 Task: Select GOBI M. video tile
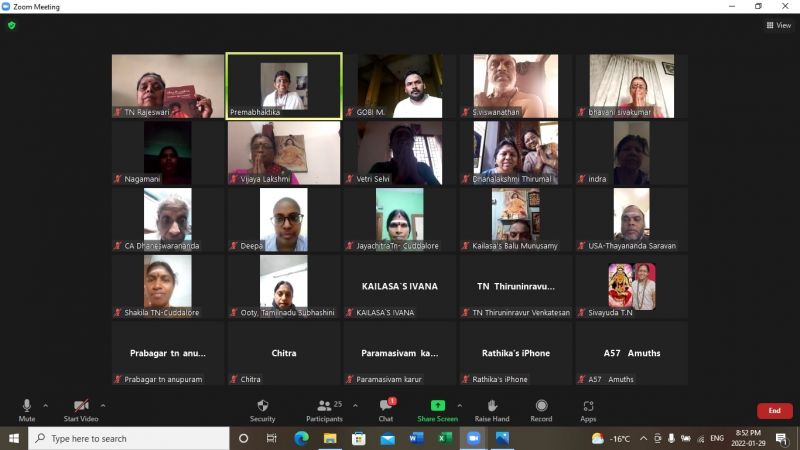[400, 86]
